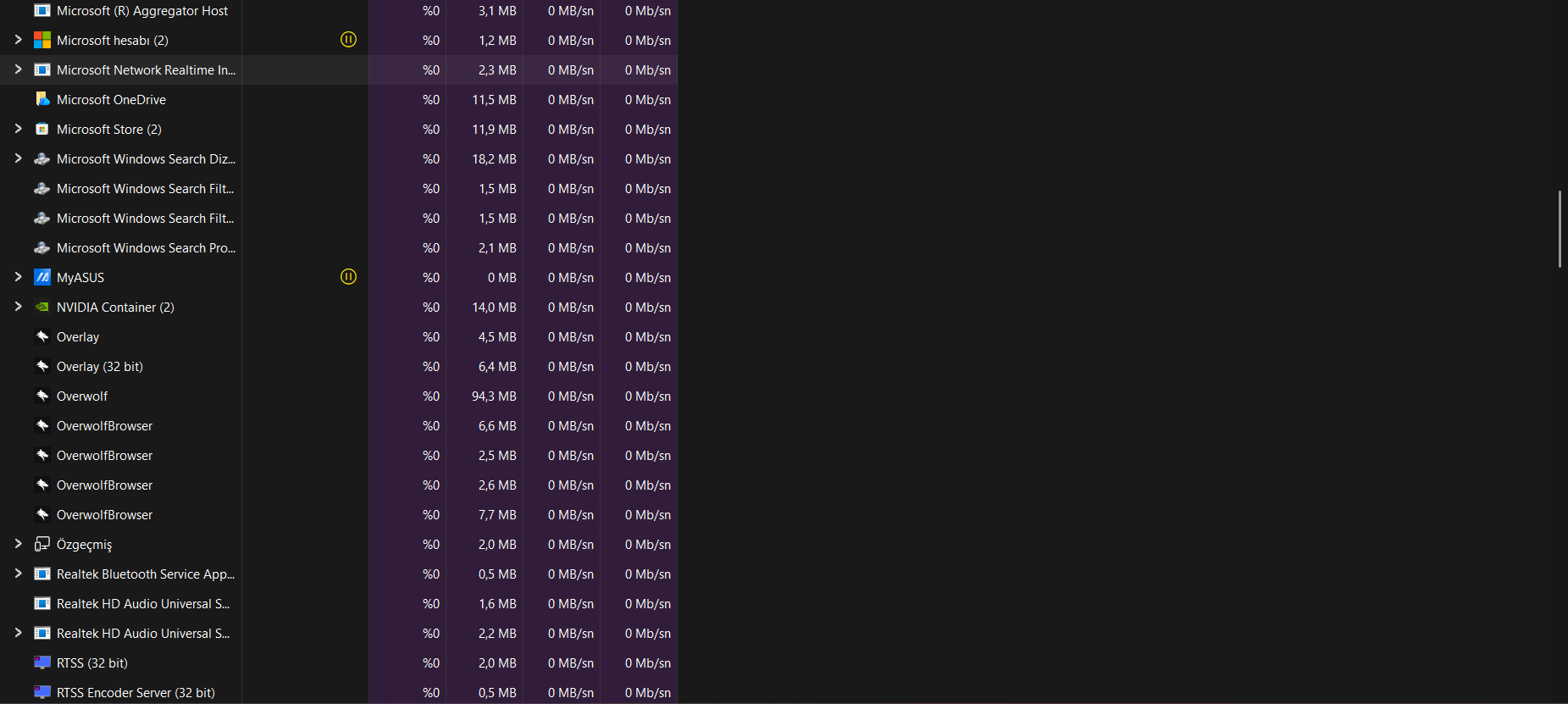Click the icon beside the plain Overlay process

pos(42,337)
